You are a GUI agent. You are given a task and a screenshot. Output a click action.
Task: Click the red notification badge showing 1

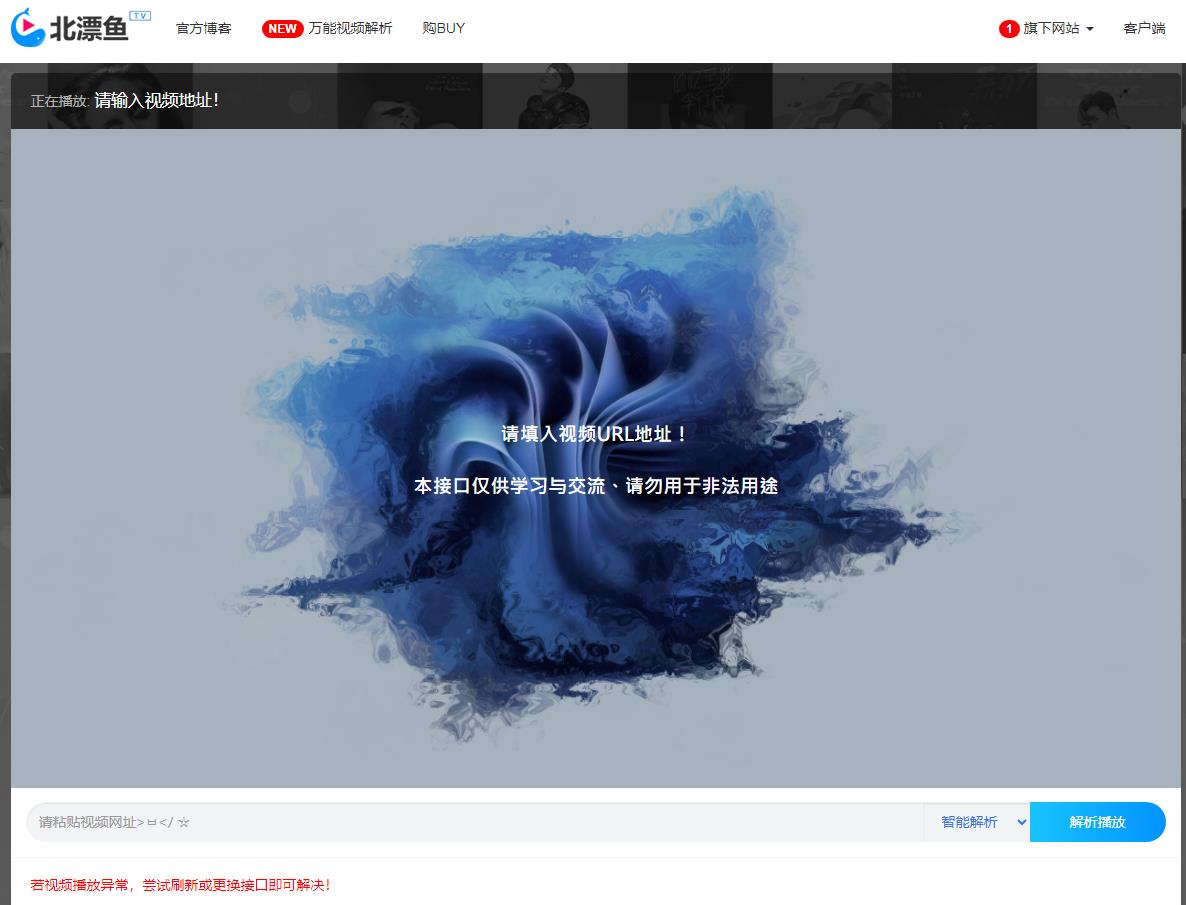point(1008,29)
